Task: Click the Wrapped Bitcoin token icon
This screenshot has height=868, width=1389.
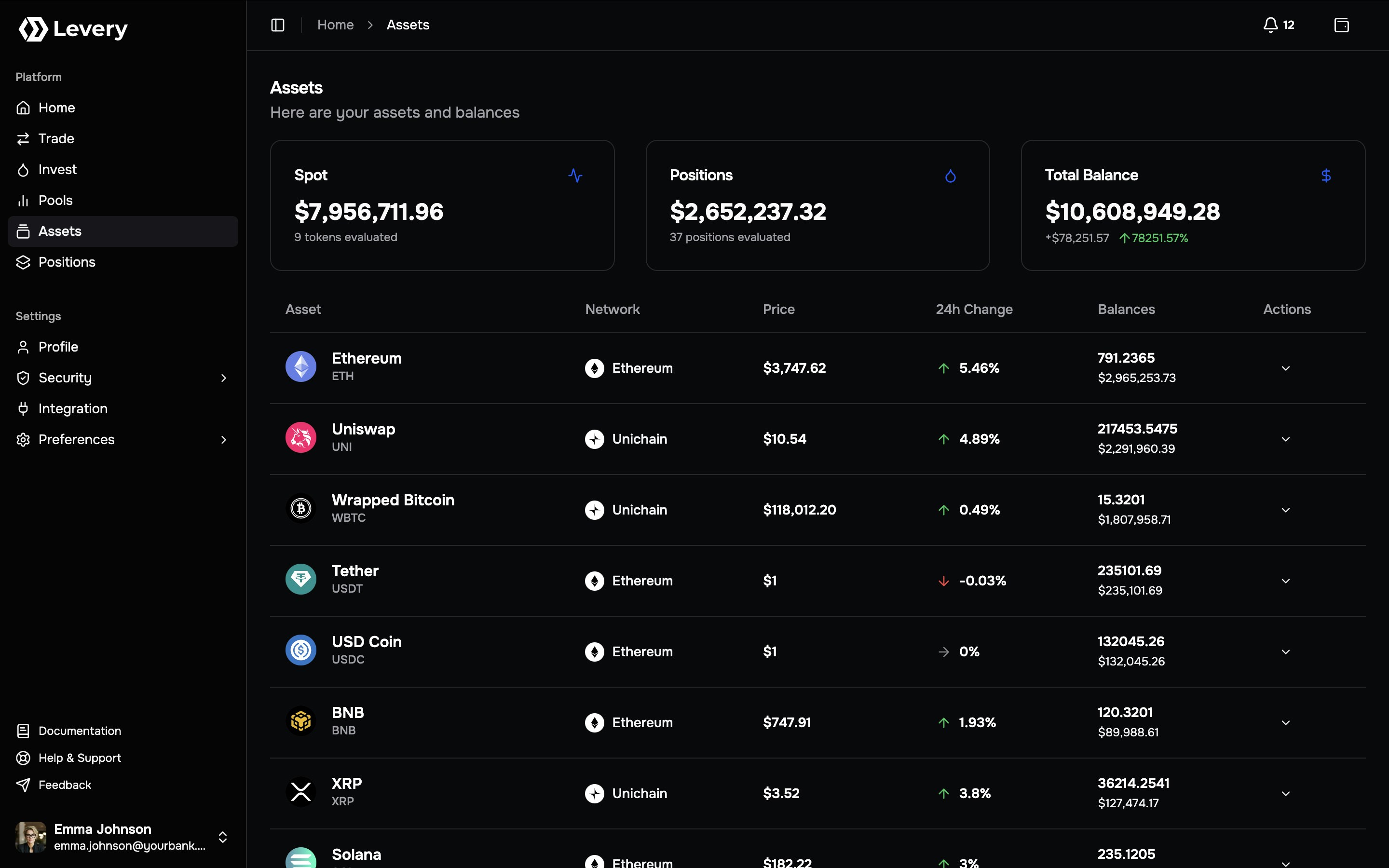Action: pyautogui.click(x=301, y=509)
